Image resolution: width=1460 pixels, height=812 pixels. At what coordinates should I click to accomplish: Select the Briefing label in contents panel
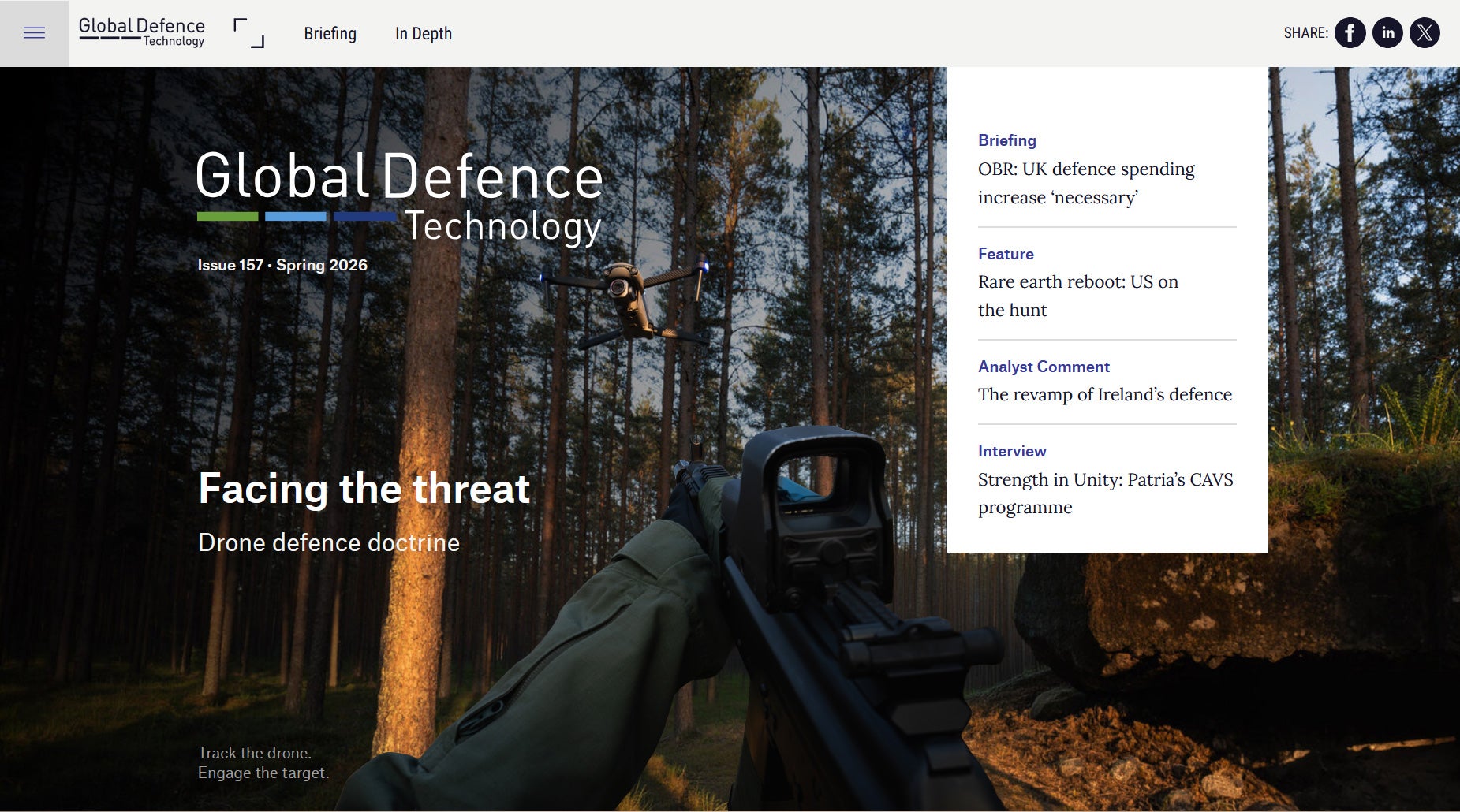pyautogui.click(x=1006, y=140)
